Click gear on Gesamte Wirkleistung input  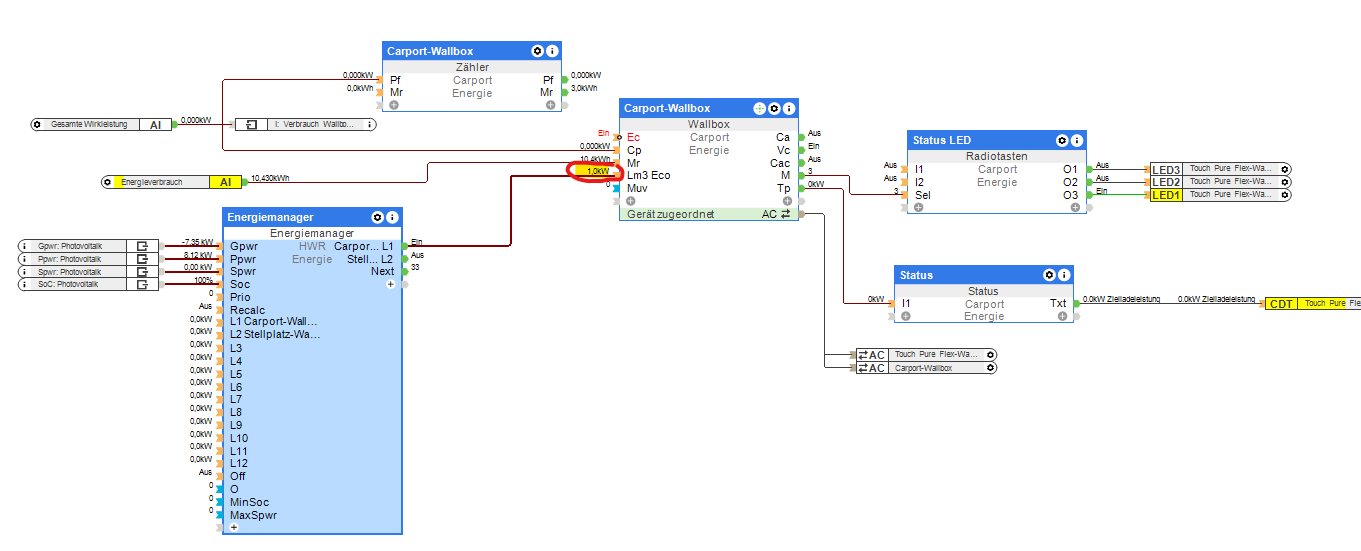point(37,124)
